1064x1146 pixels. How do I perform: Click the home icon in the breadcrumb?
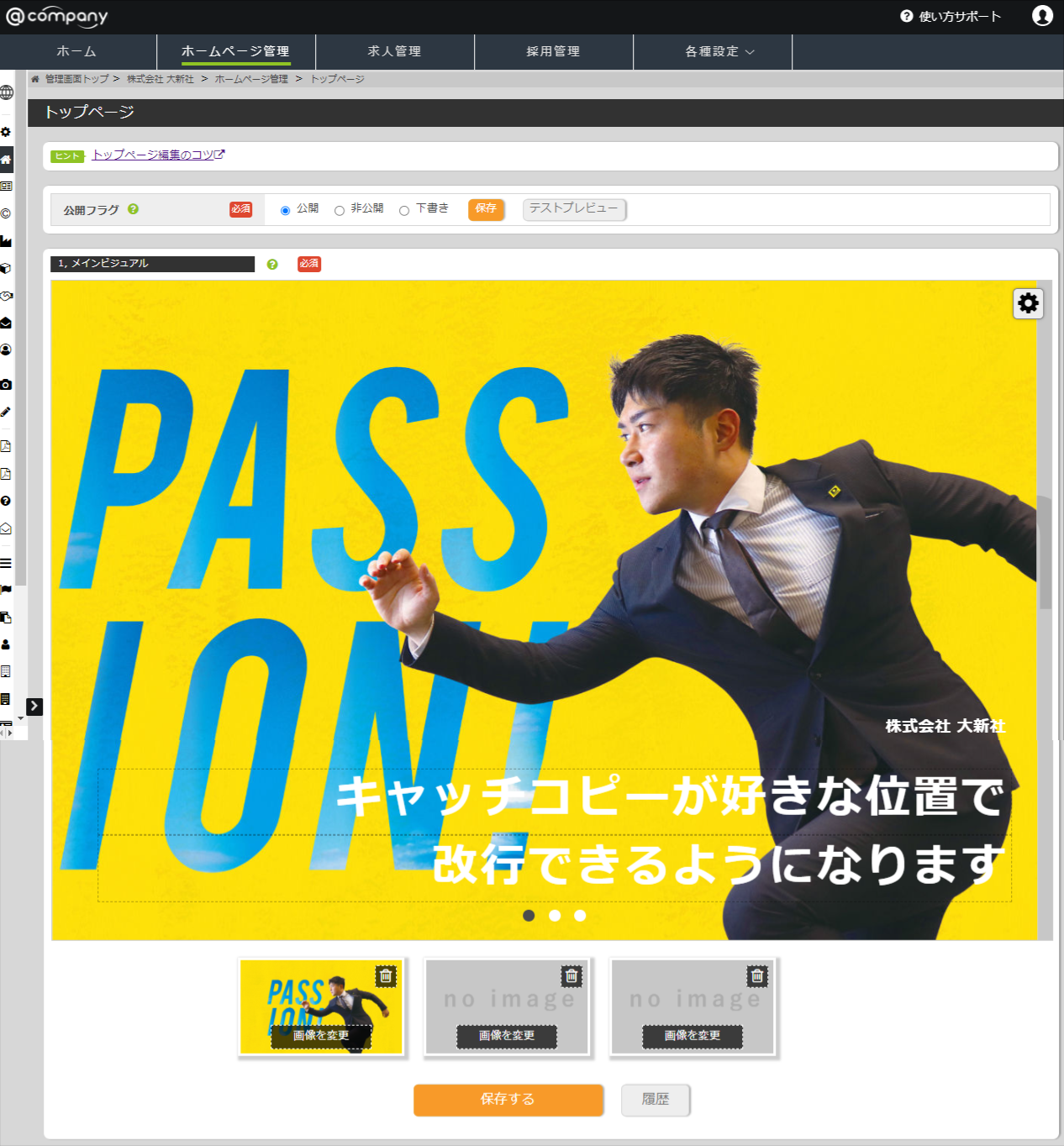click(x=35, y=79)
